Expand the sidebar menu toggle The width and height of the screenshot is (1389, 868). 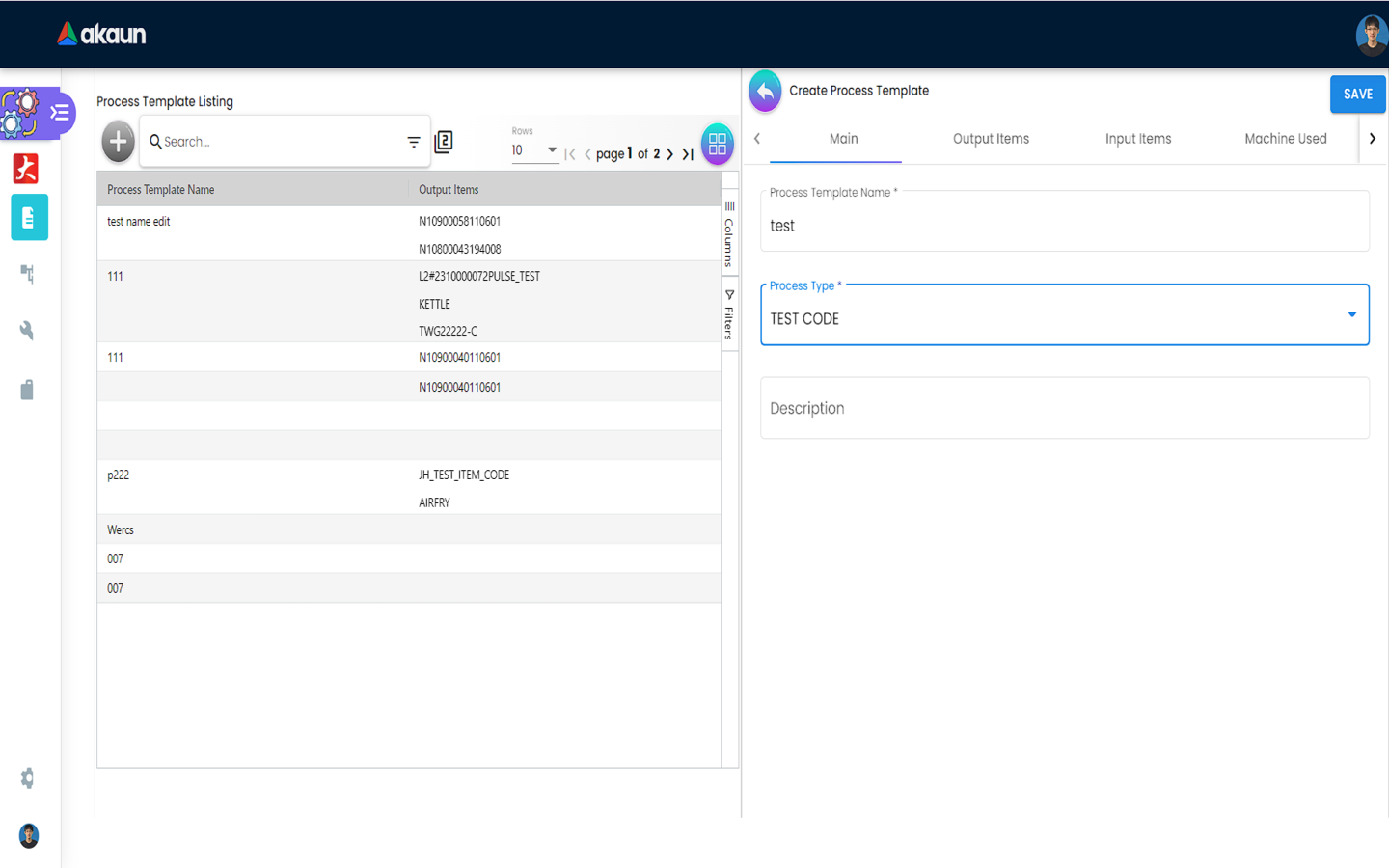coord(60,113)
